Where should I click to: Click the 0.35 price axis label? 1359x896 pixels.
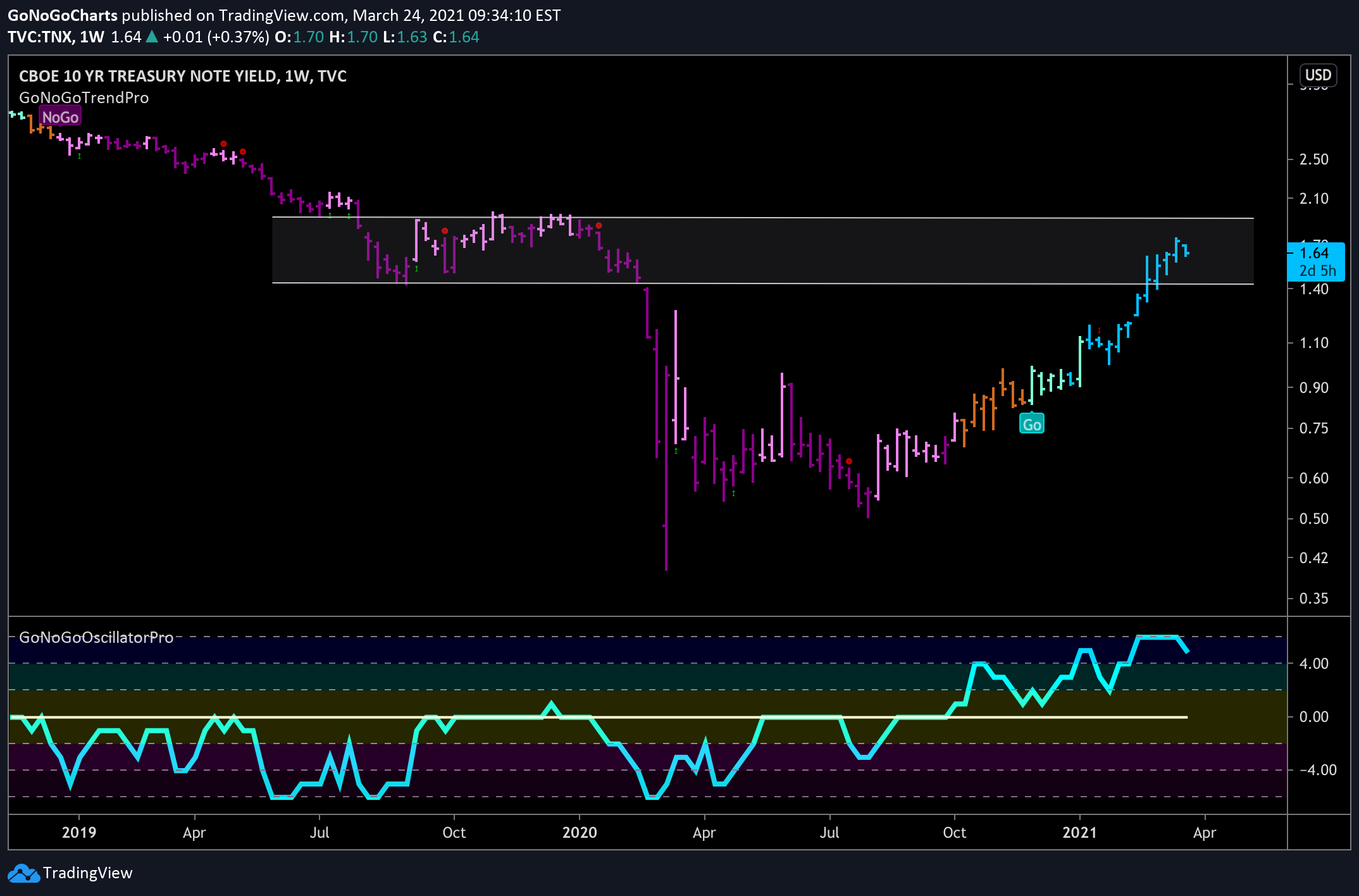tap(1314, 599)
